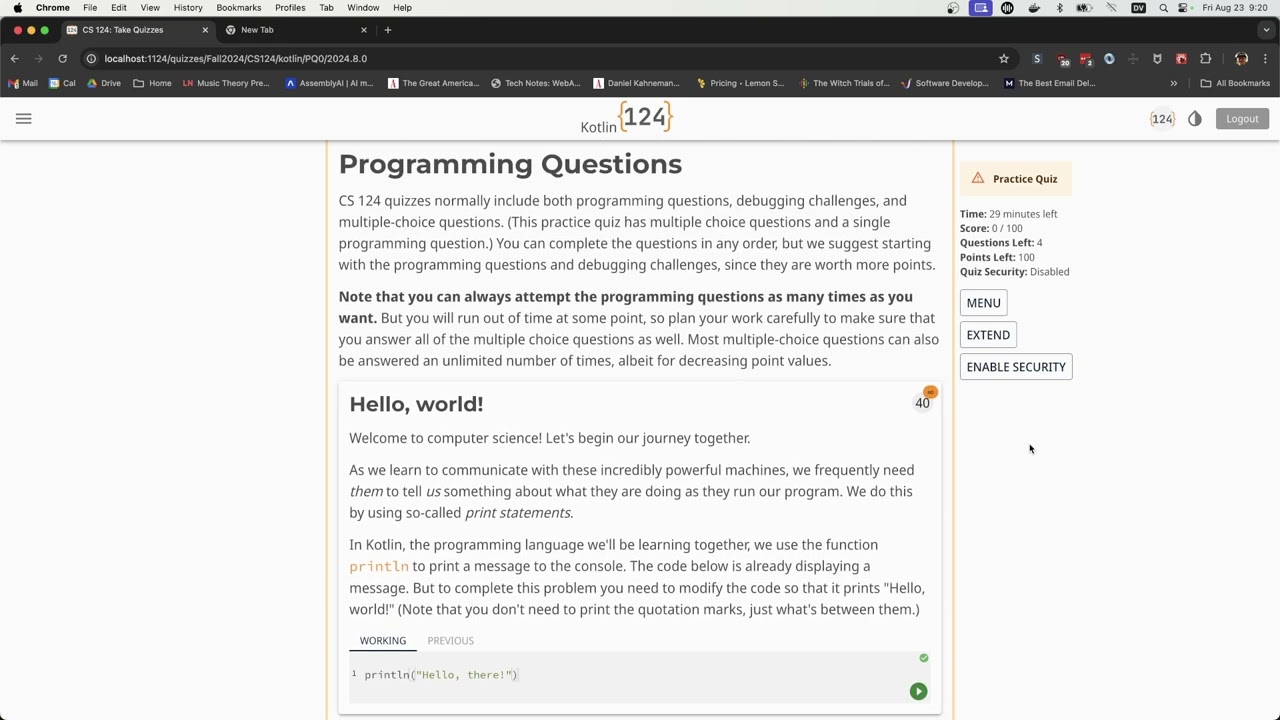The width and height of the screenshot is (1280, 720).
Task: Close the New Tab browser tab
Action: 364,30
